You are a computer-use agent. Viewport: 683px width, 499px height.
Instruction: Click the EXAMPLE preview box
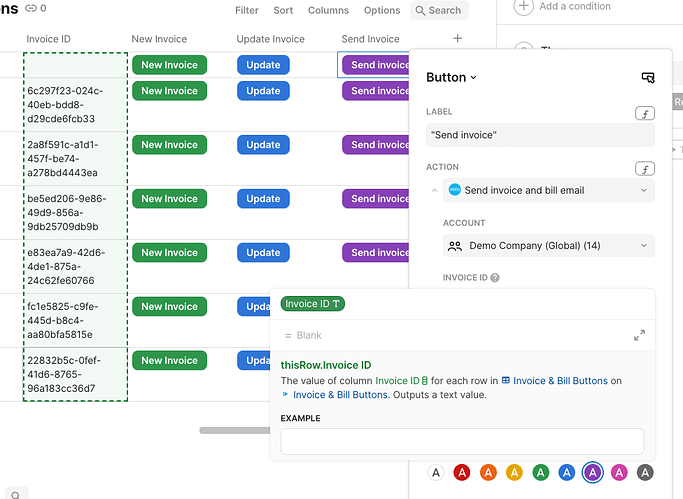pos(462,442)
